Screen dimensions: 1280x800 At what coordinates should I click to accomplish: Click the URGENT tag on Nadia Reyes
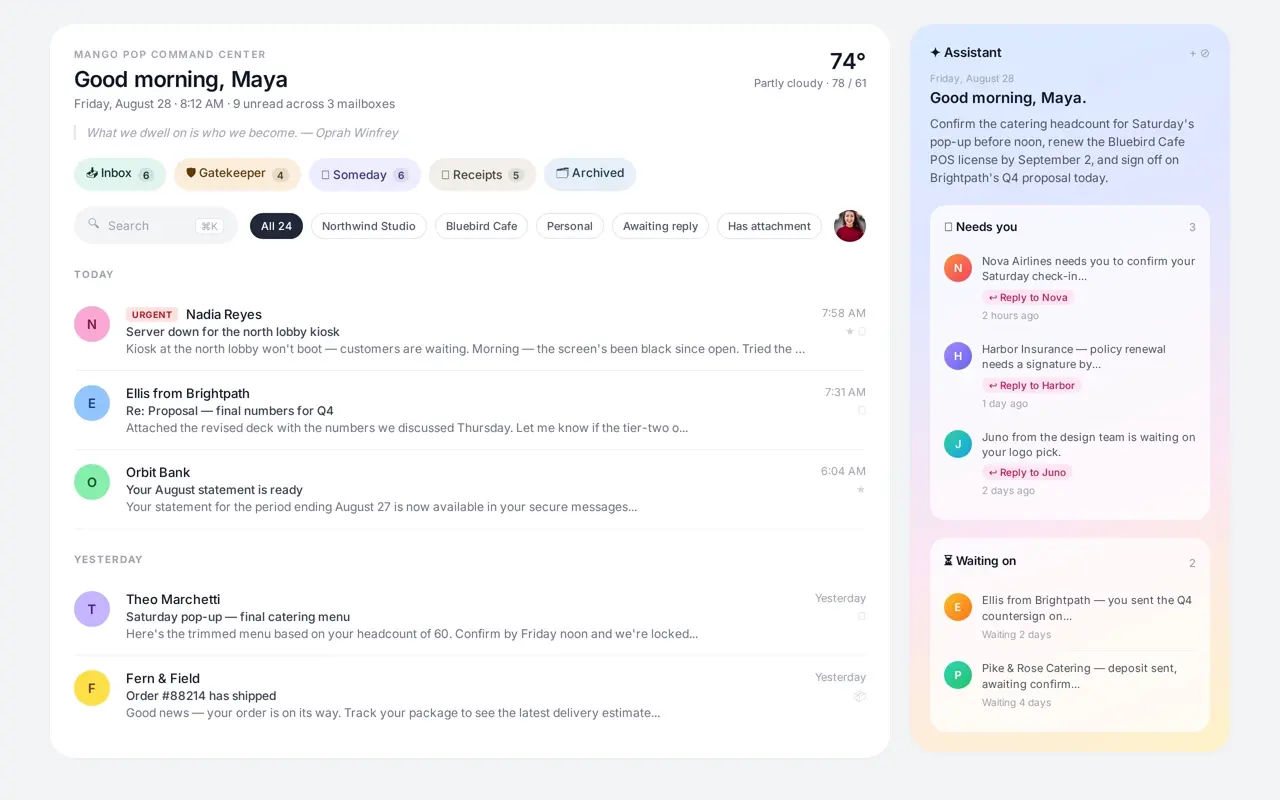[x=152, y=314]
